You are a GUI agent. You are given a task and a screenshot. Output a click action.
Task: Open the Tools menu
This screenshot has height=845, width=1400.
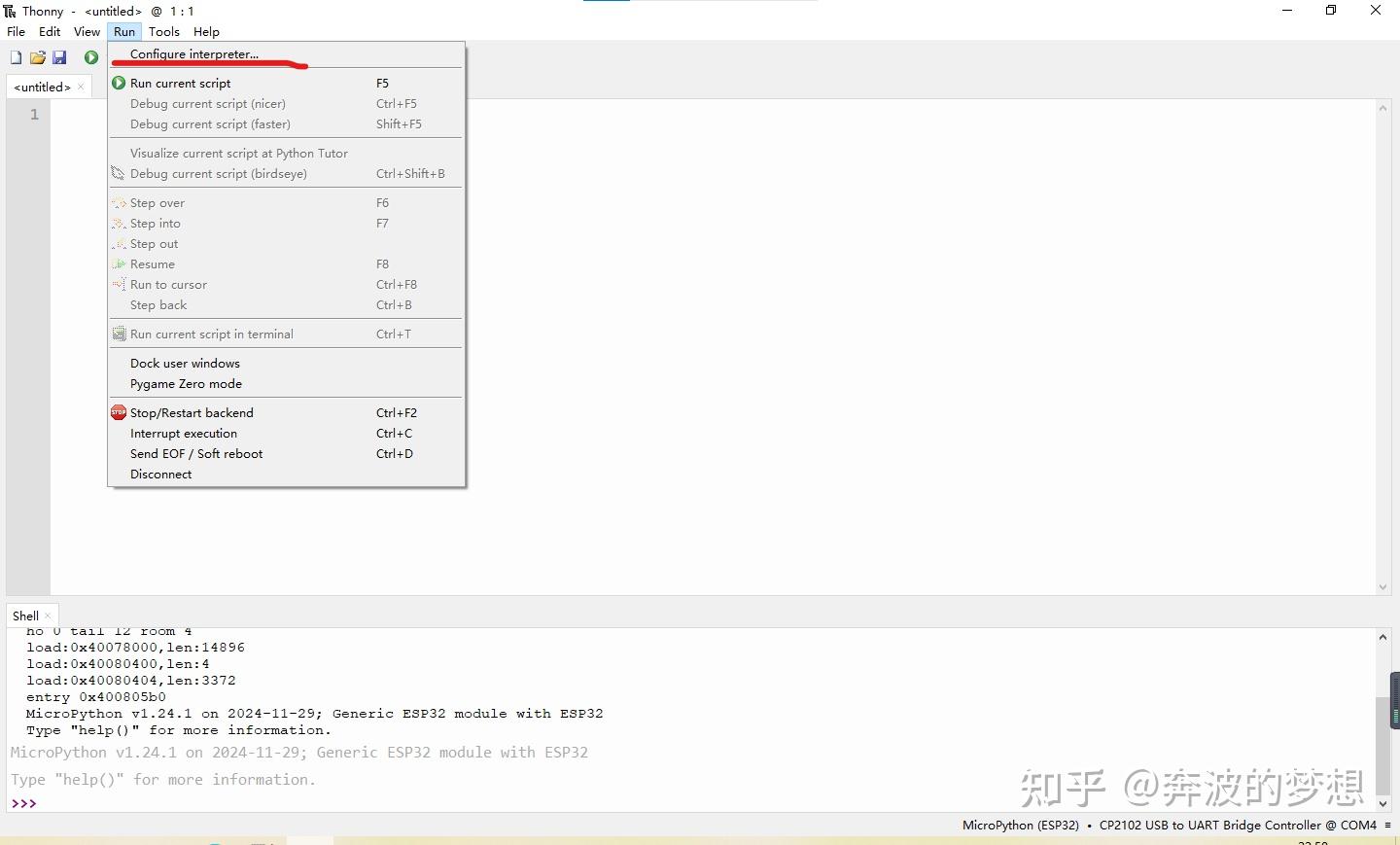(164, 31)
